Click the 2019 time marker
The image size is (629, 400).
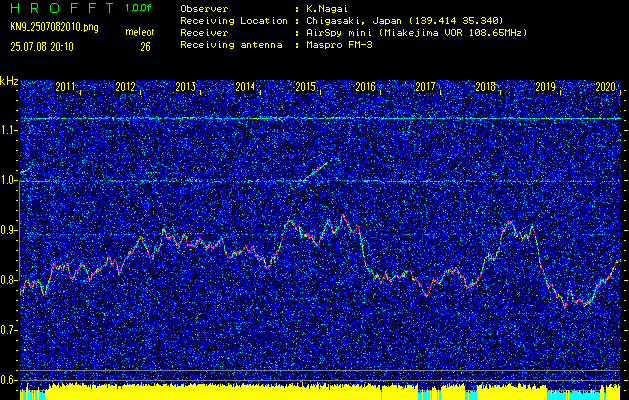[x=546, y=87]
